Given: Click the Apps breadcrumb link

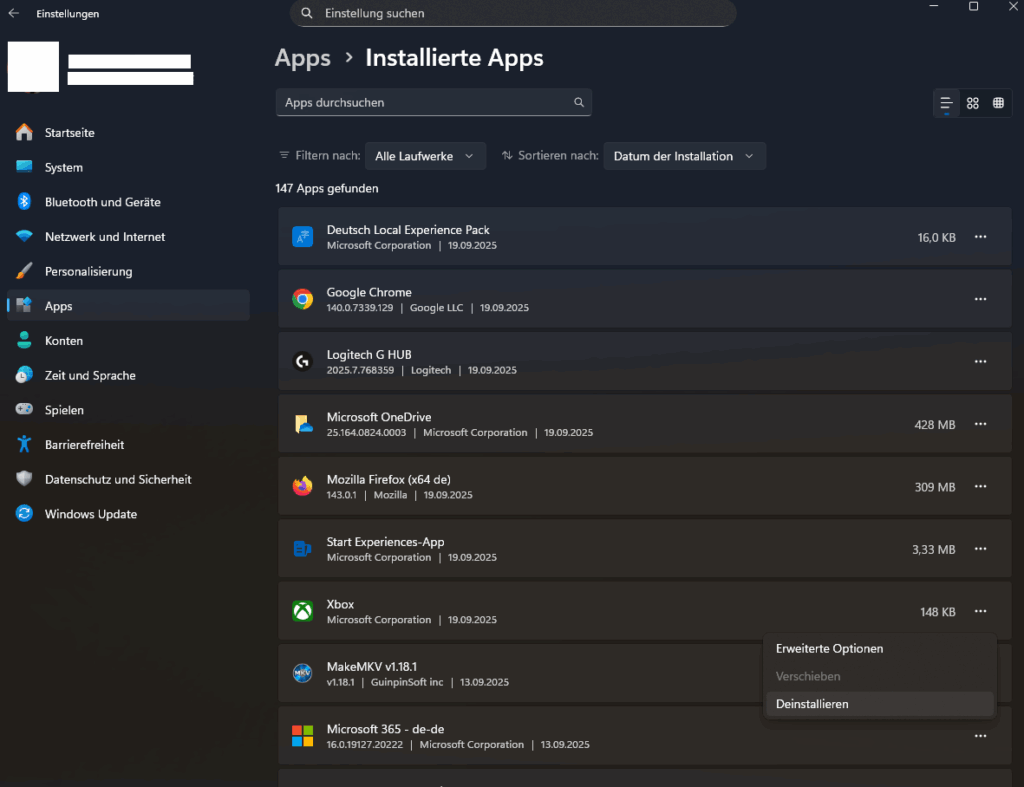Looking at the screenshot, I should 302,58.
